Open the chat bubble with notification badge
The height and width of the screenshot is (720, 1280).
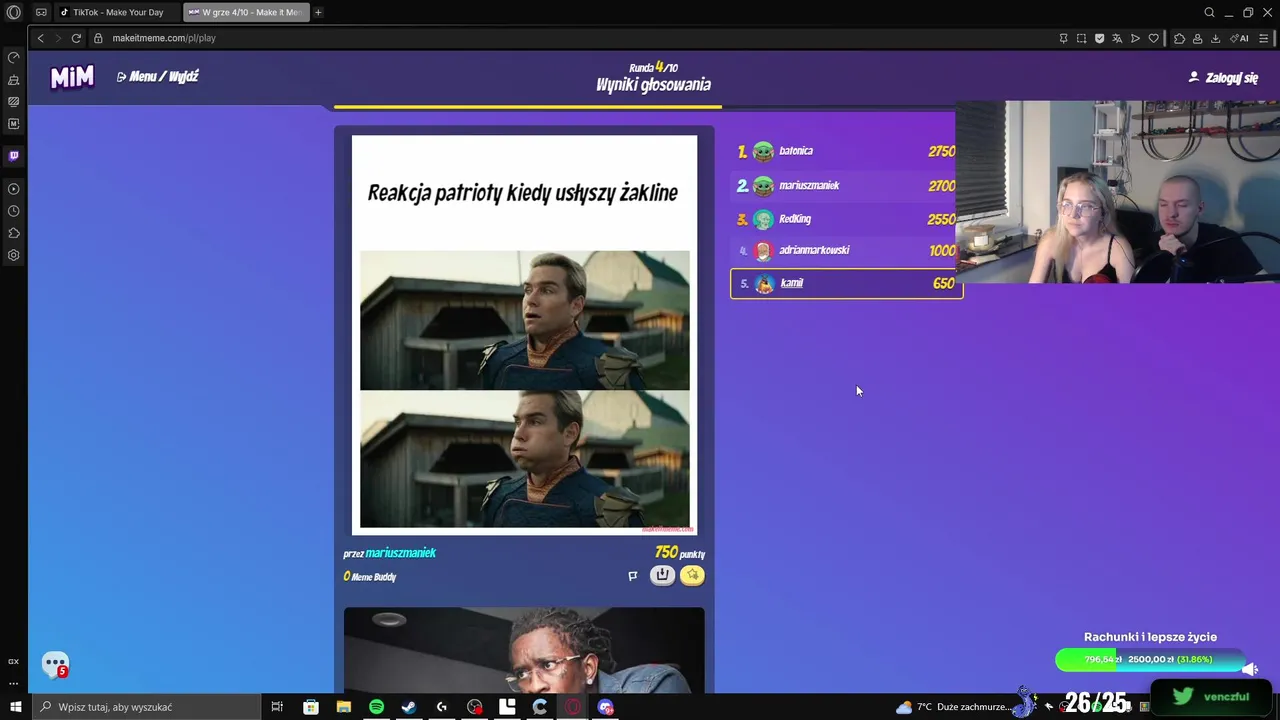(x=55, y=665)
